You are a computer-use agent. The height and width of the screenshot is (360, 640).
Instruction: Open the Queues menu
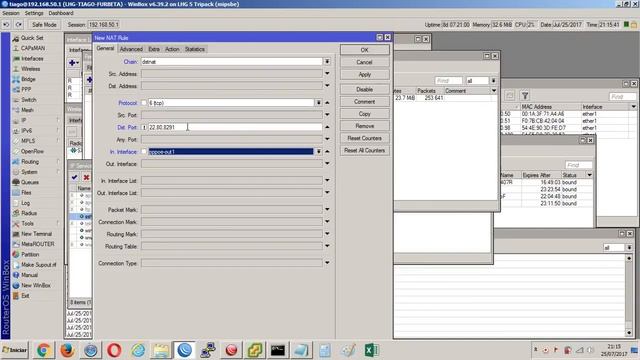point(30,182)
